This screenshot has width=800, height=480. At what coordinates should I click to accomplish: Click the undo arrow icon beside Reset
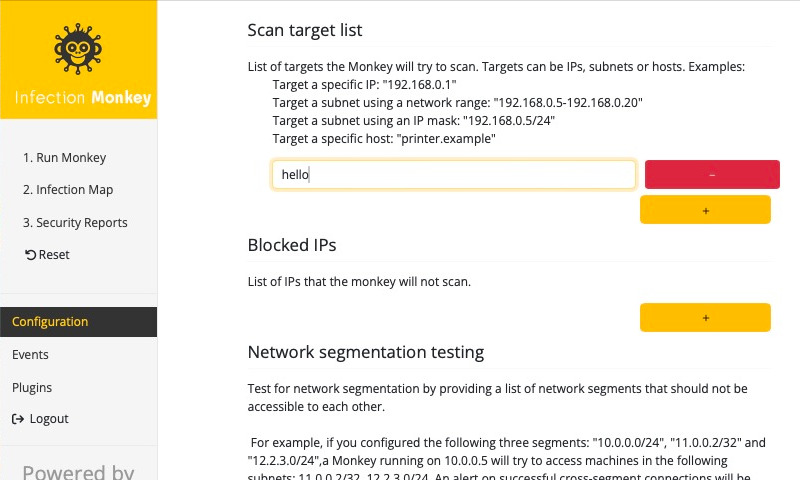[x=30, y=255]
